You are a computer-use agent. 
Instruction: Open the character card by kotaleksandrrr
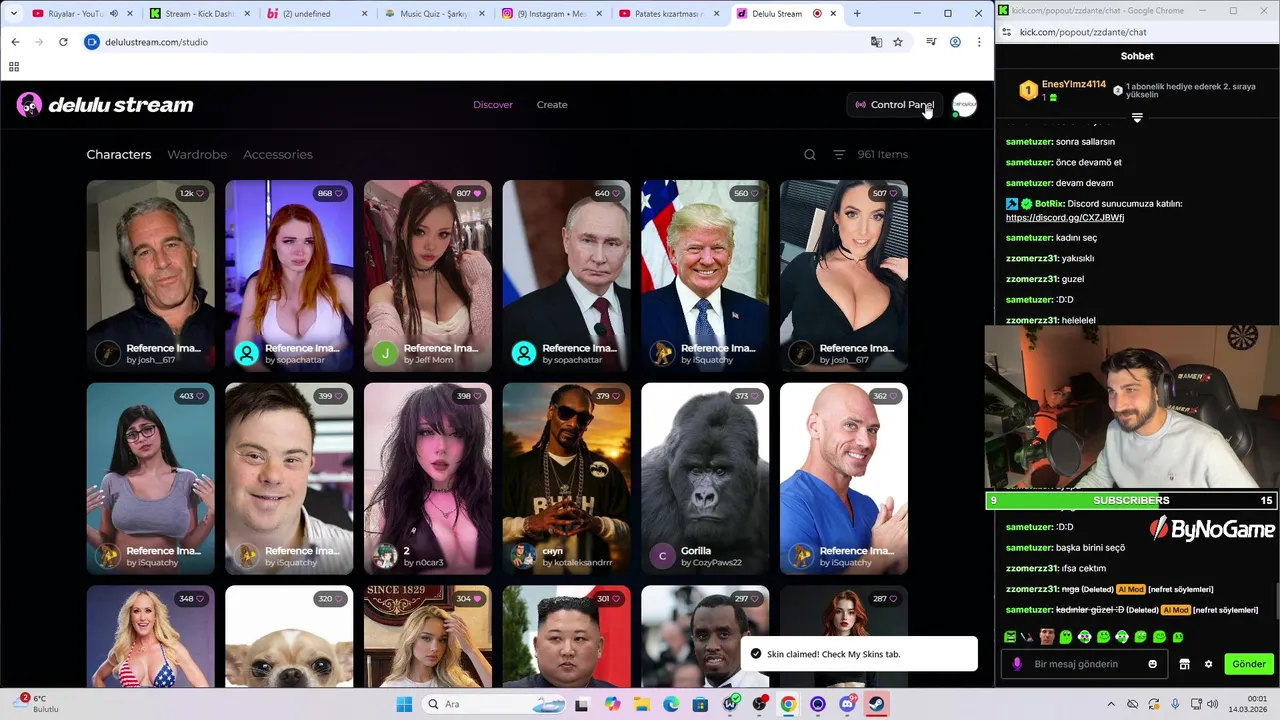(x=566, y=479)
